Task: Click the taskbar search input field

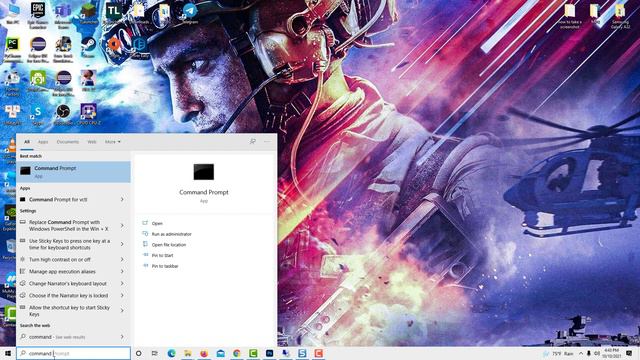Action: [x=73, y=353]
